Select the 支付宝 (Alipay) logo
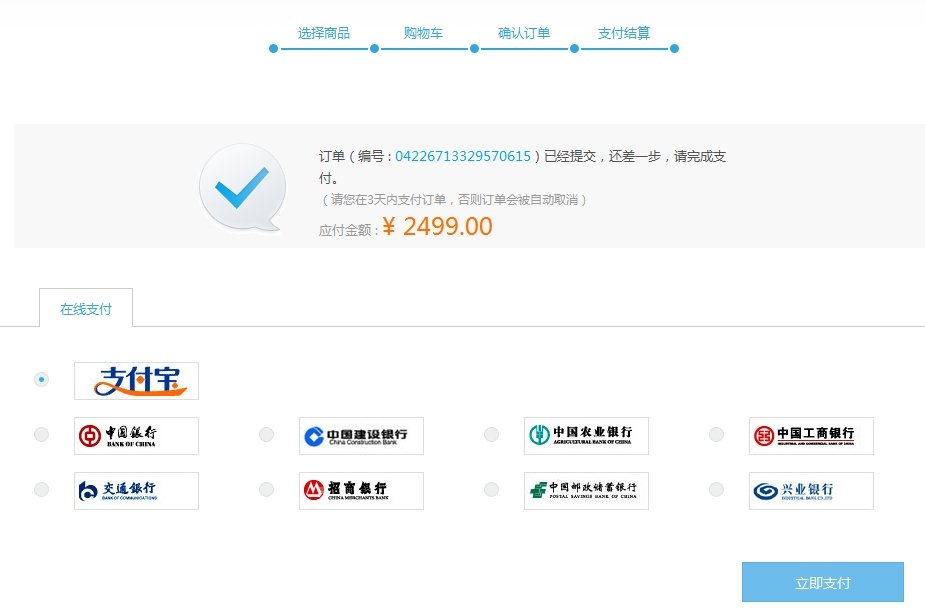Image resolution: width=925 pixels, height=608 pixels. coord(136,381)
